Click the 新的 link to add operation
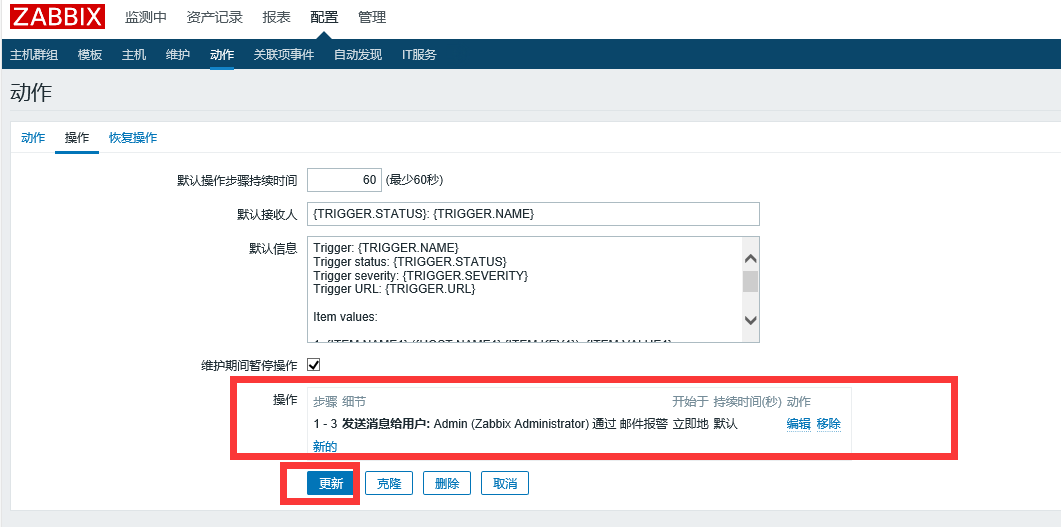This screenshot has height=527, width=1061. [325, 446]
